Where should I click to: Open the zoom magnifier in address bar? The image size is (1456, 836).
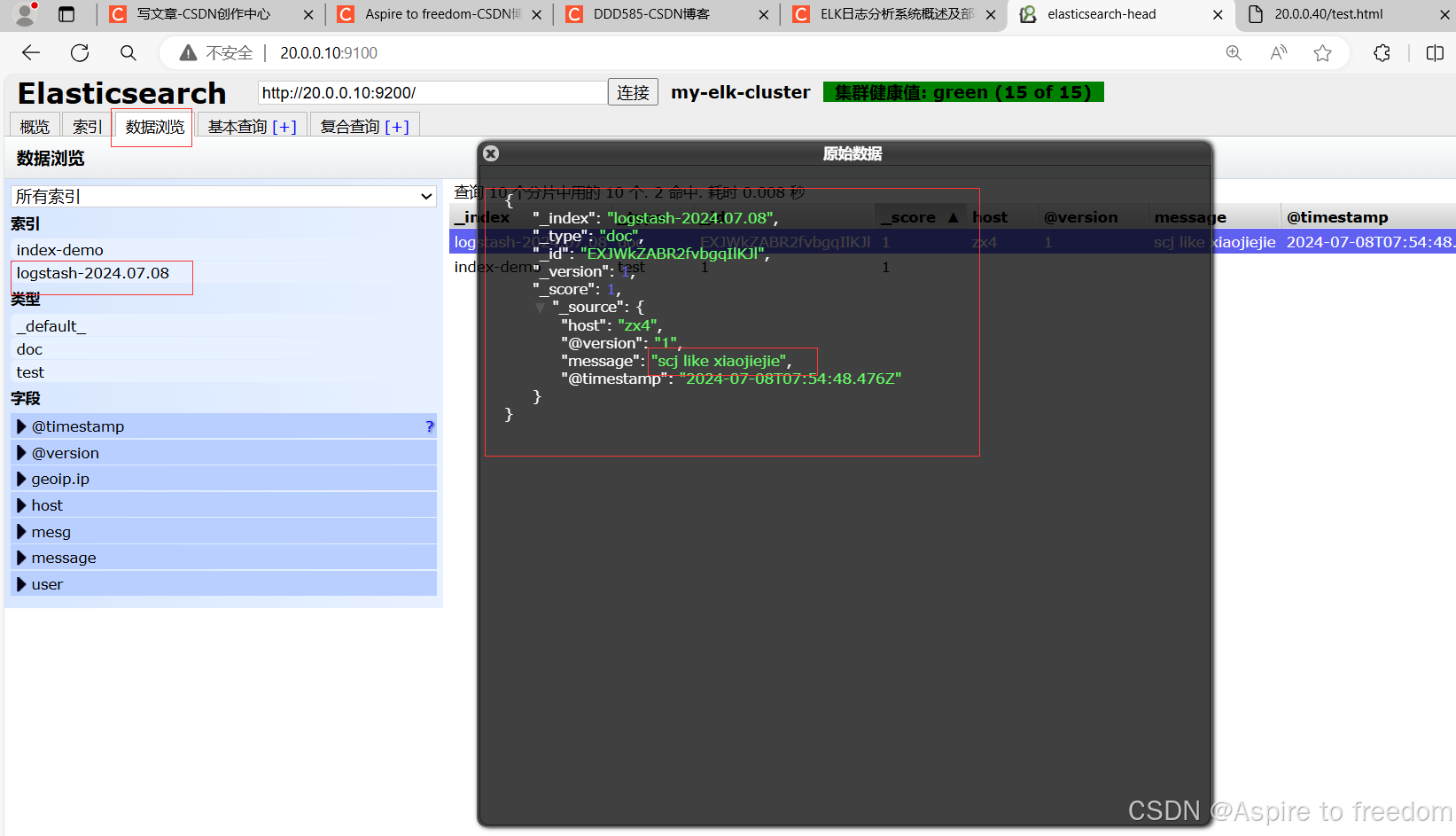point(1234,53)
